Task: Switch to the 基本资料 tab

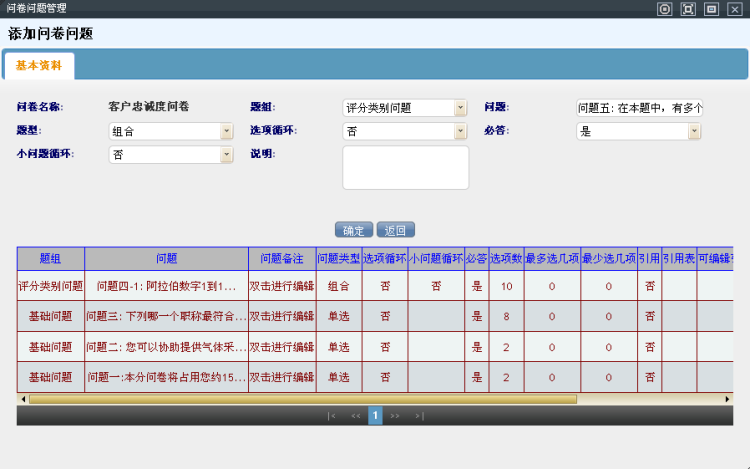Action: [x=39, y=66]
